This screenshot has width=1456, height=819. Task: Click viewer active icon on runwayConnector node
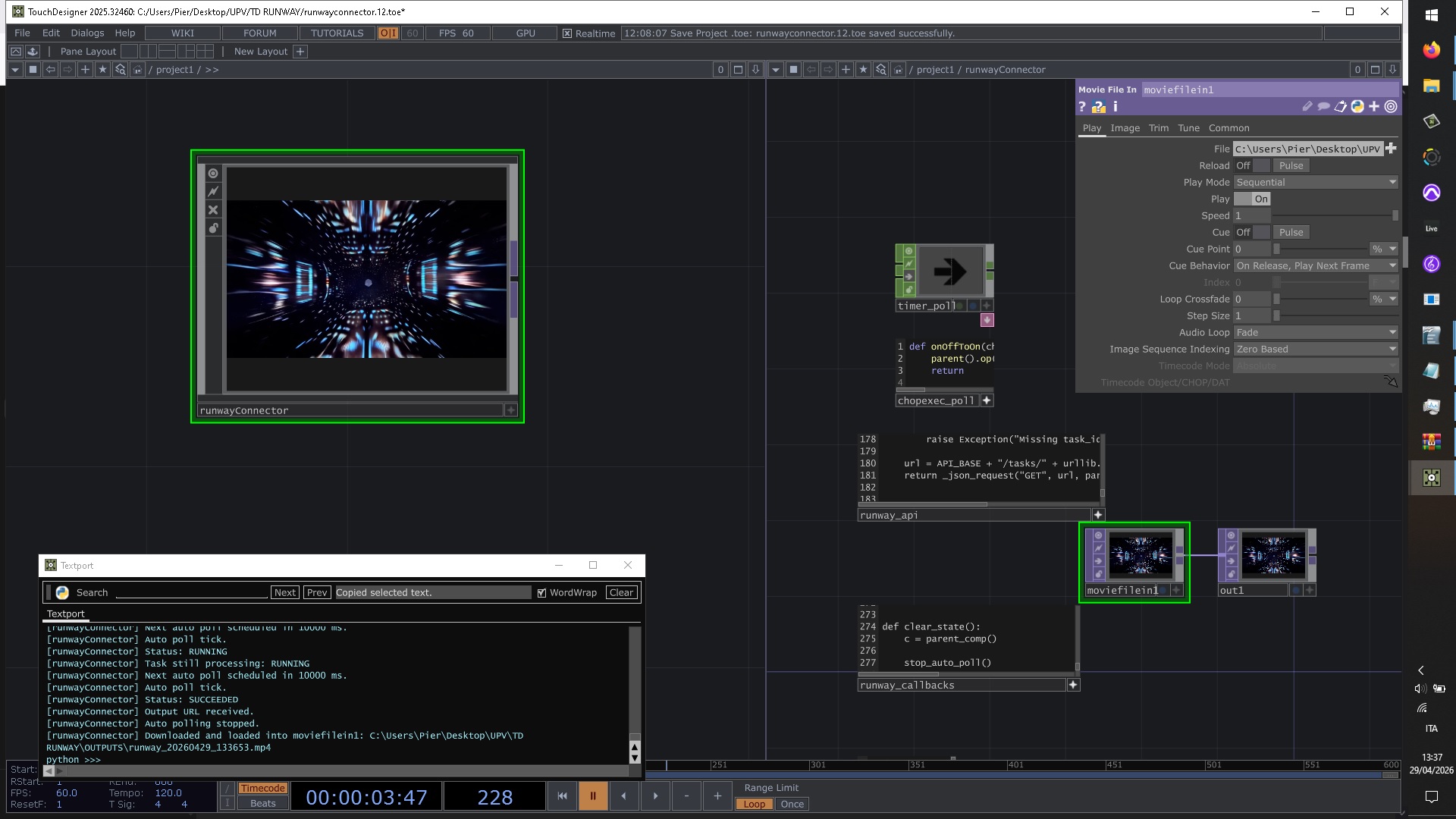213,174
